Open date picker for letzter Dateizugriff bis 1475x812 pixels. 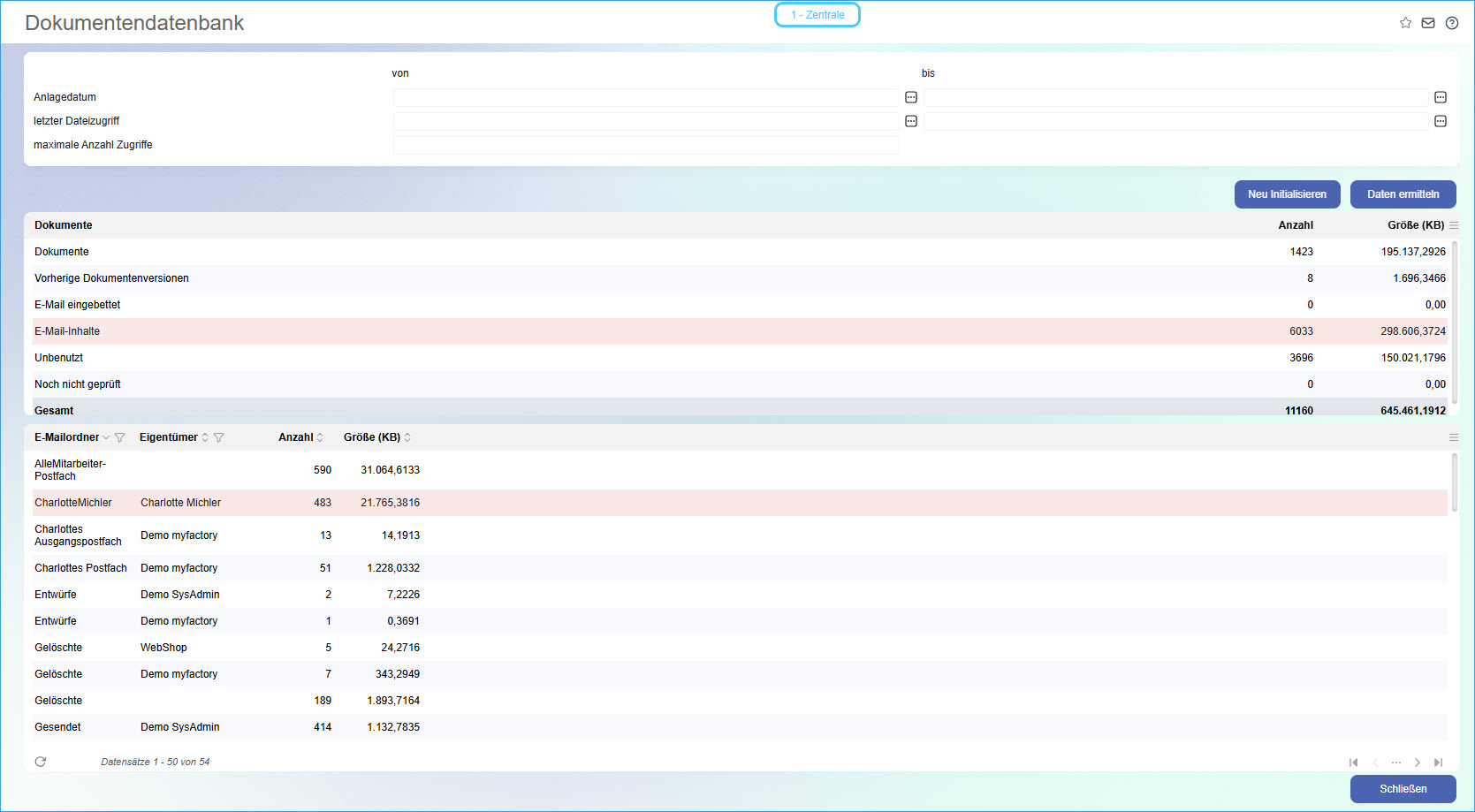[x=1441, y=121]
